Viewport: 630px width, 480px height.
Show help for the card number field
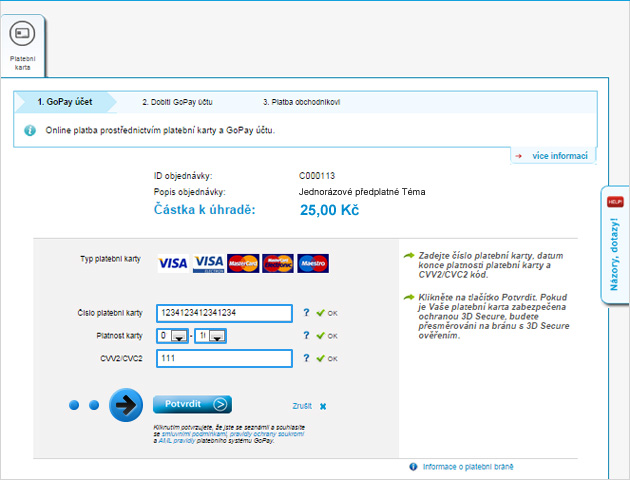tap(305, 313)
